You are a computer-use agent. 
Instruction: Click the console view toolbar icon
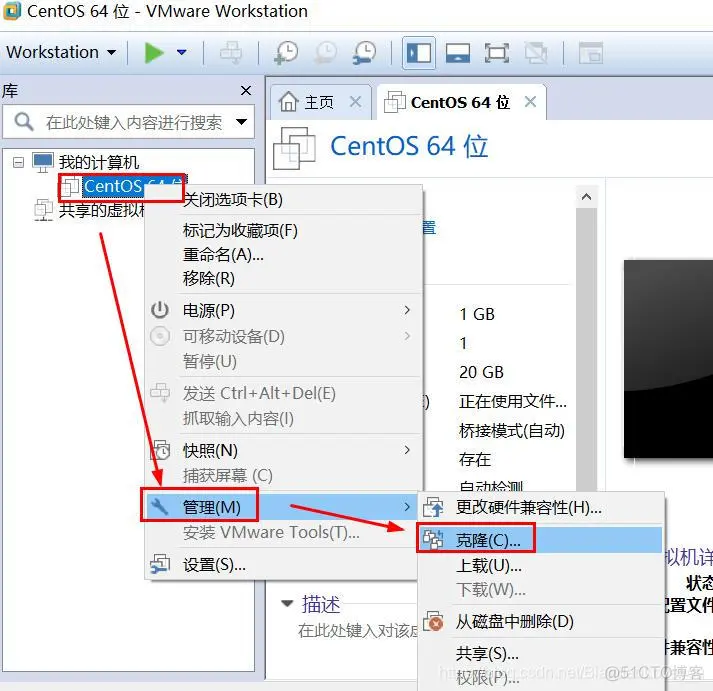pyautogui.click(x=591, y=53)
